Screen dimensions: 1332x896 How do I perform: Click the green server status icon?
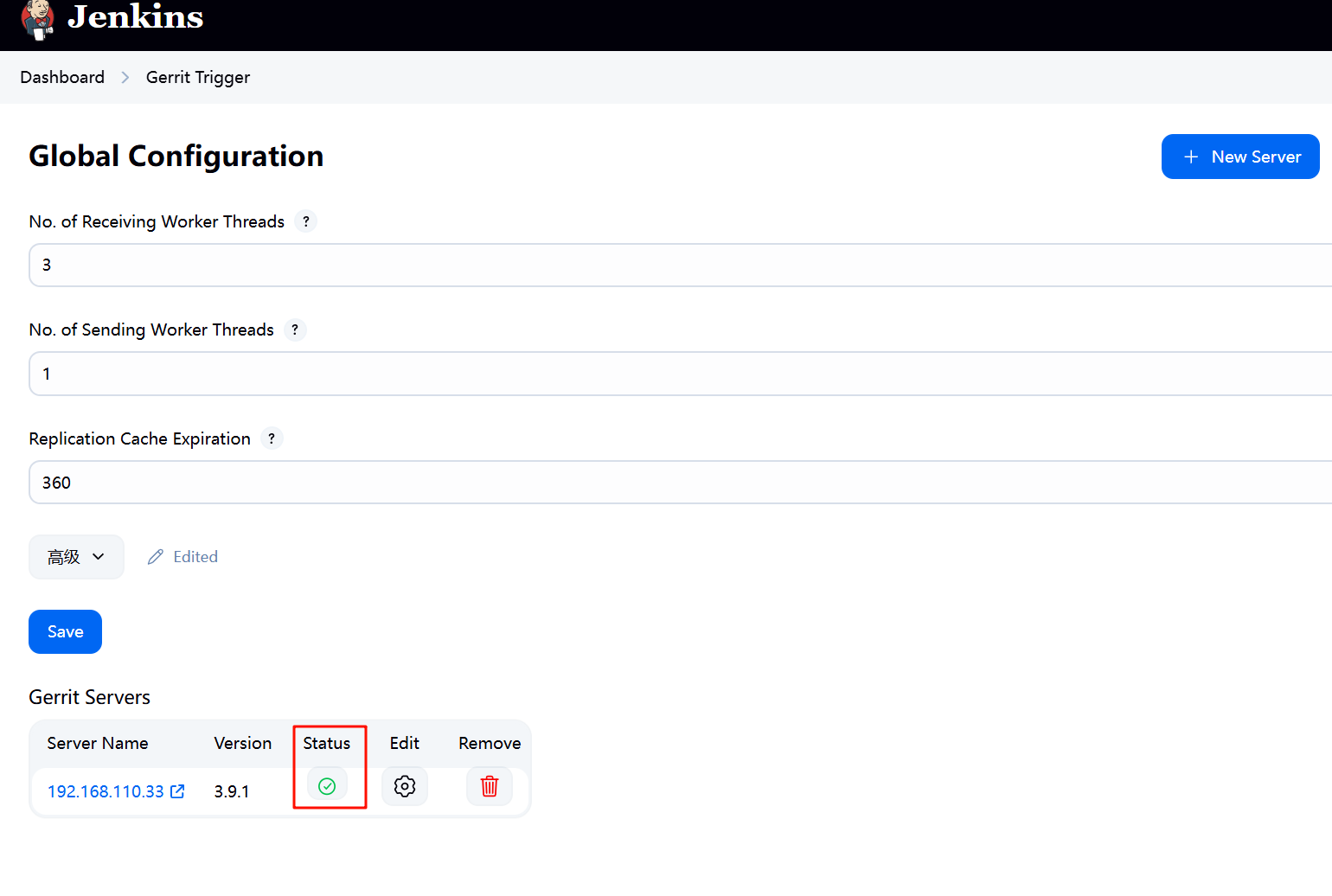coord(327,785)
